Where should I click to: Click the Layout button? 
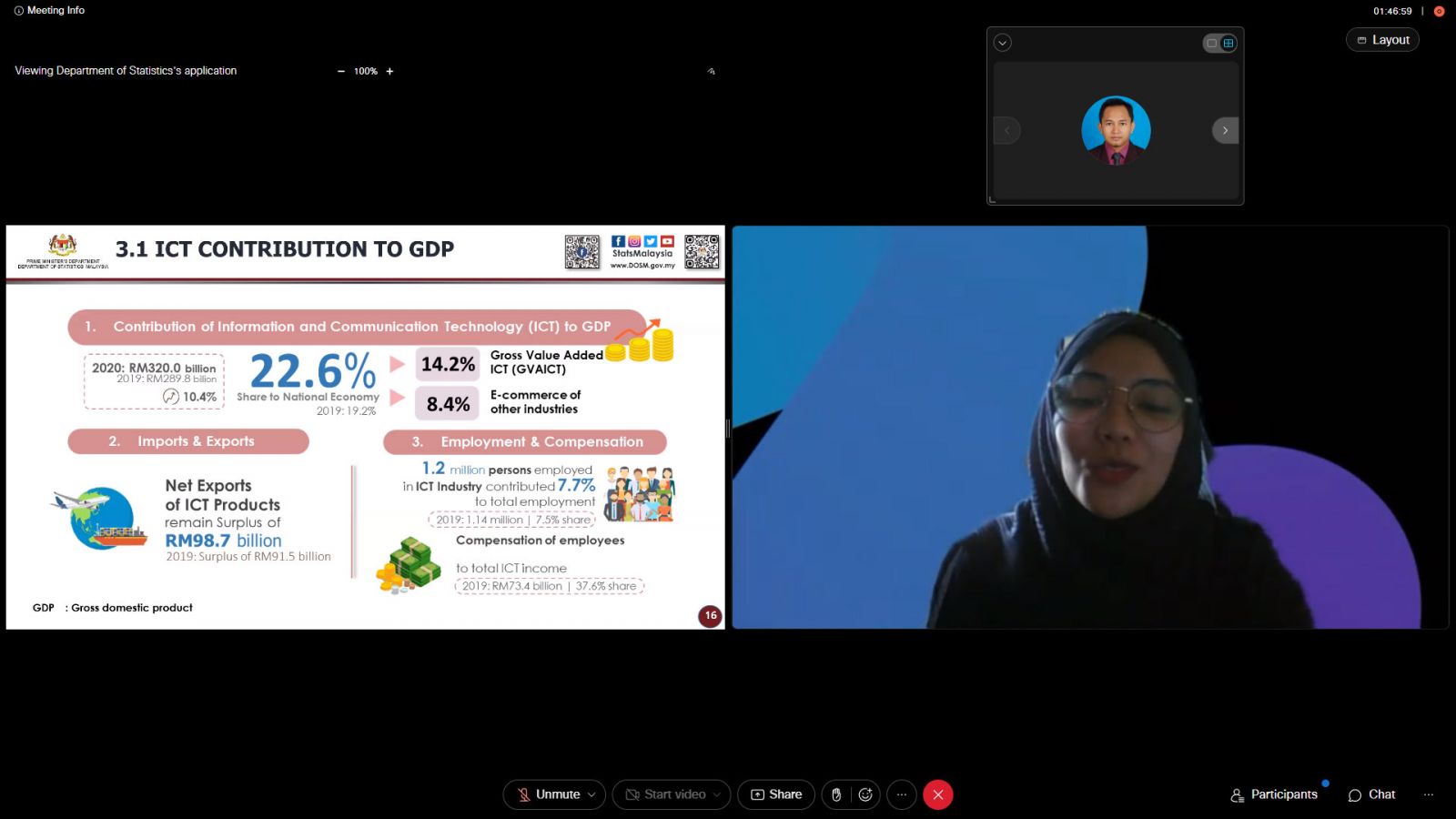(x=1382, y=40)
